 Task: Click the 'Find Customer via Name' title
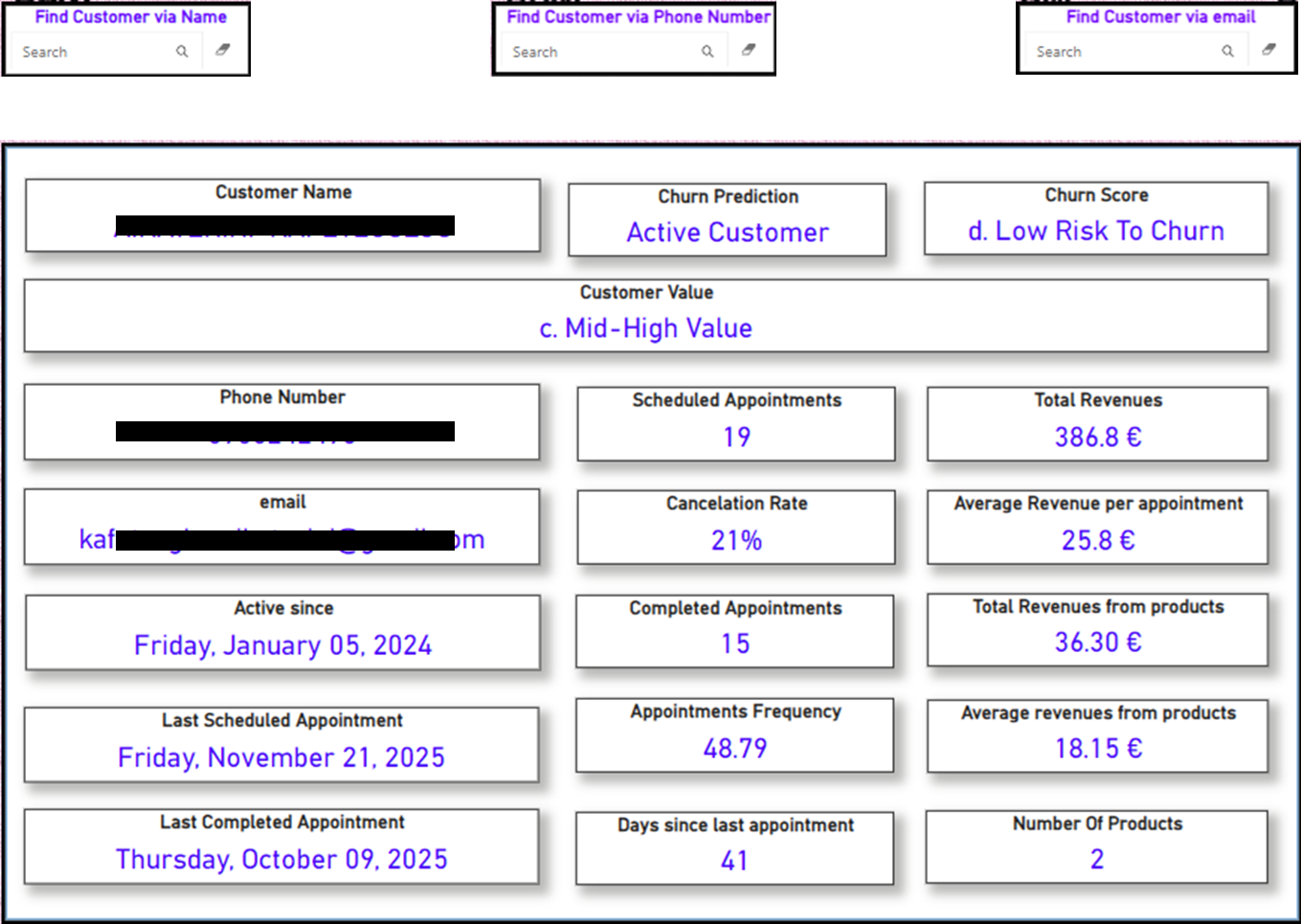(131, 17)
